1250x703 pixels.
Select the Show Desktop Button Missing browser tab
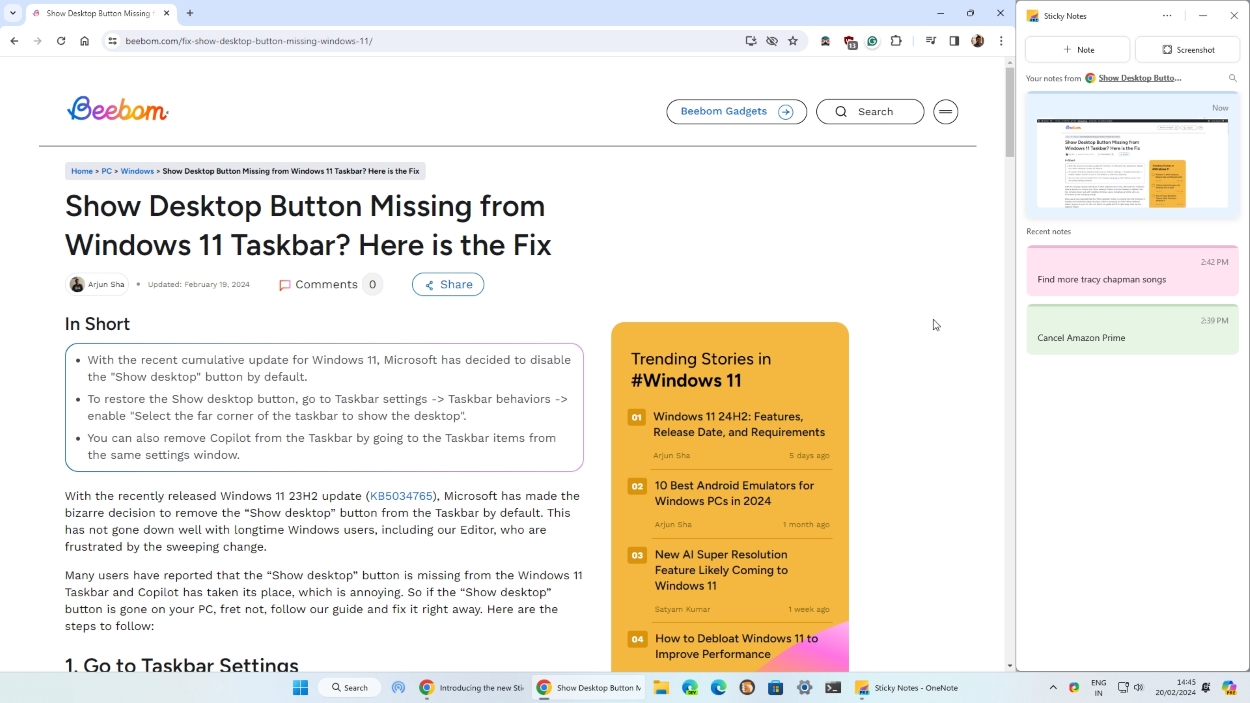(95, 13)
